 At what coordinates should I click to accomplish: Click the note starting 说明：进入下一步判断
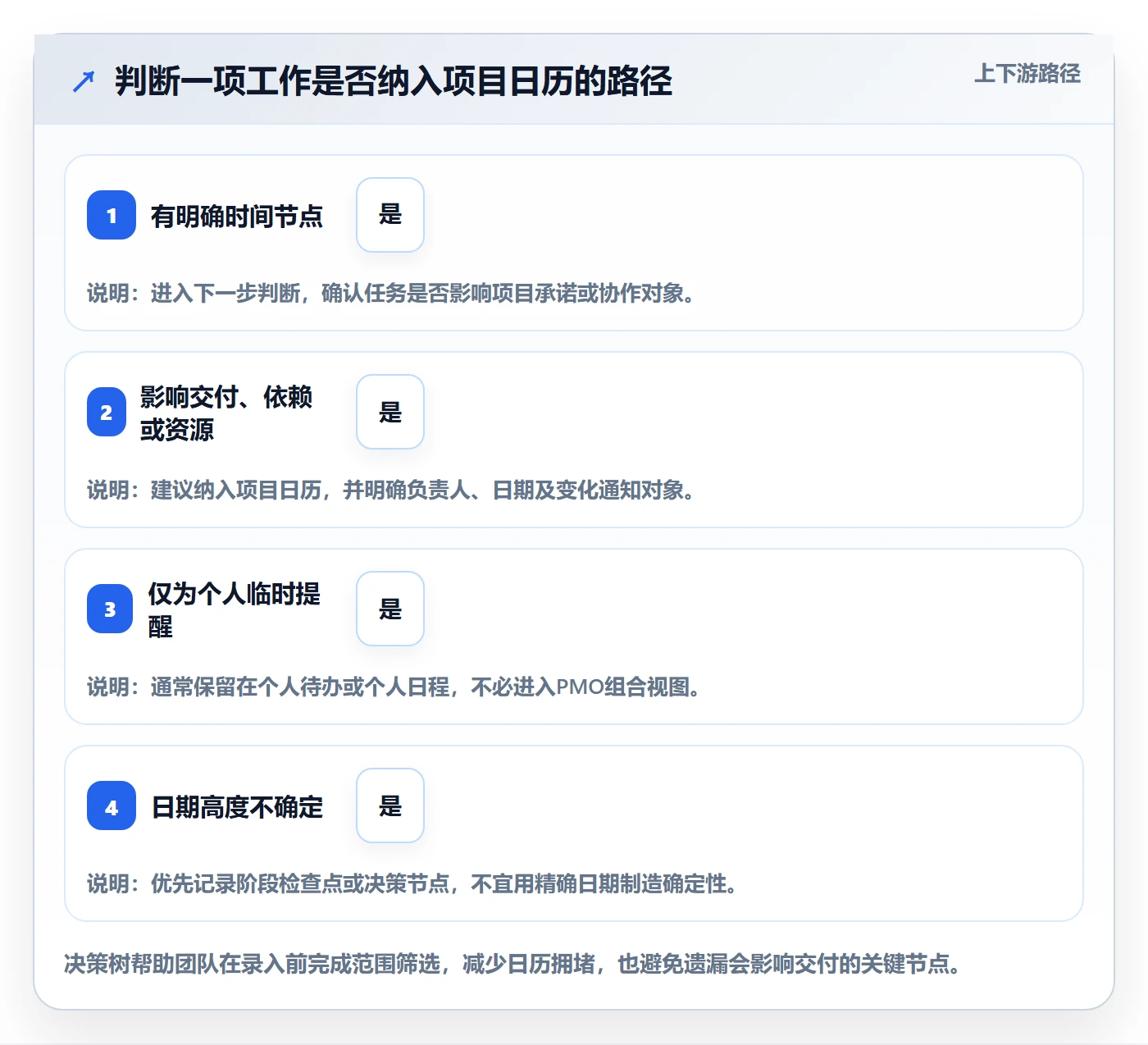[392, 293]
